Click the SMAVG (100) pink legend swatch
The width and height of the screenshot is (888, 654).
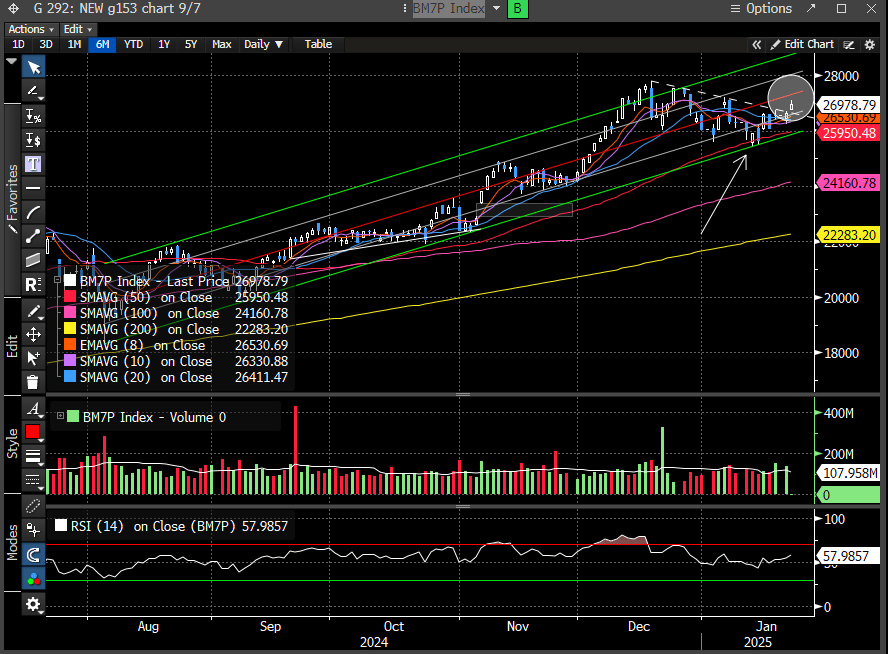coord(70,312)
